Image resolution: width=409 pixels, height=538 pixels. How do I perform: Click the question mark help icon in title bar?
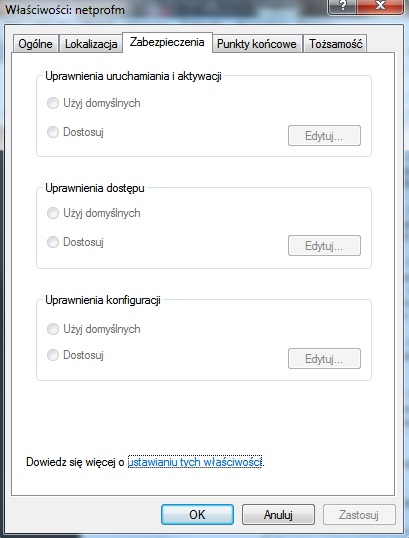pos(342,6)
